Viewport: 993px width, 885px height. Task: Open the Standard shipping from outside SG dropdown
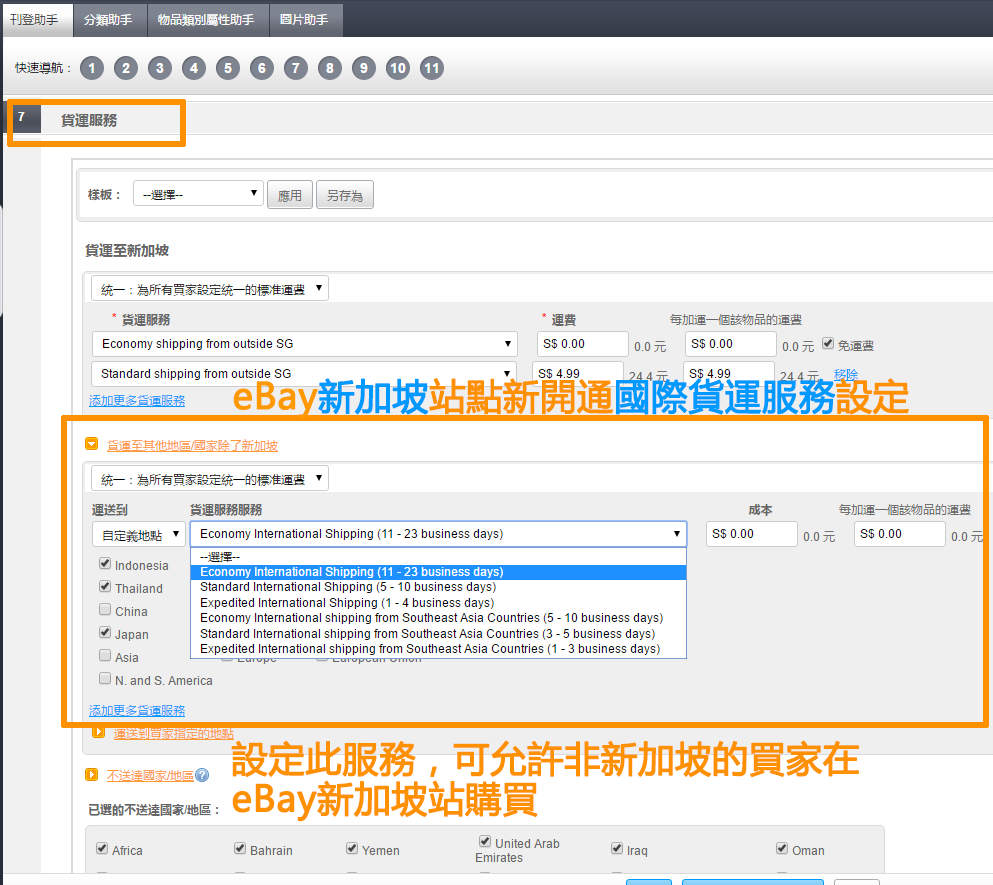(305, 373)
